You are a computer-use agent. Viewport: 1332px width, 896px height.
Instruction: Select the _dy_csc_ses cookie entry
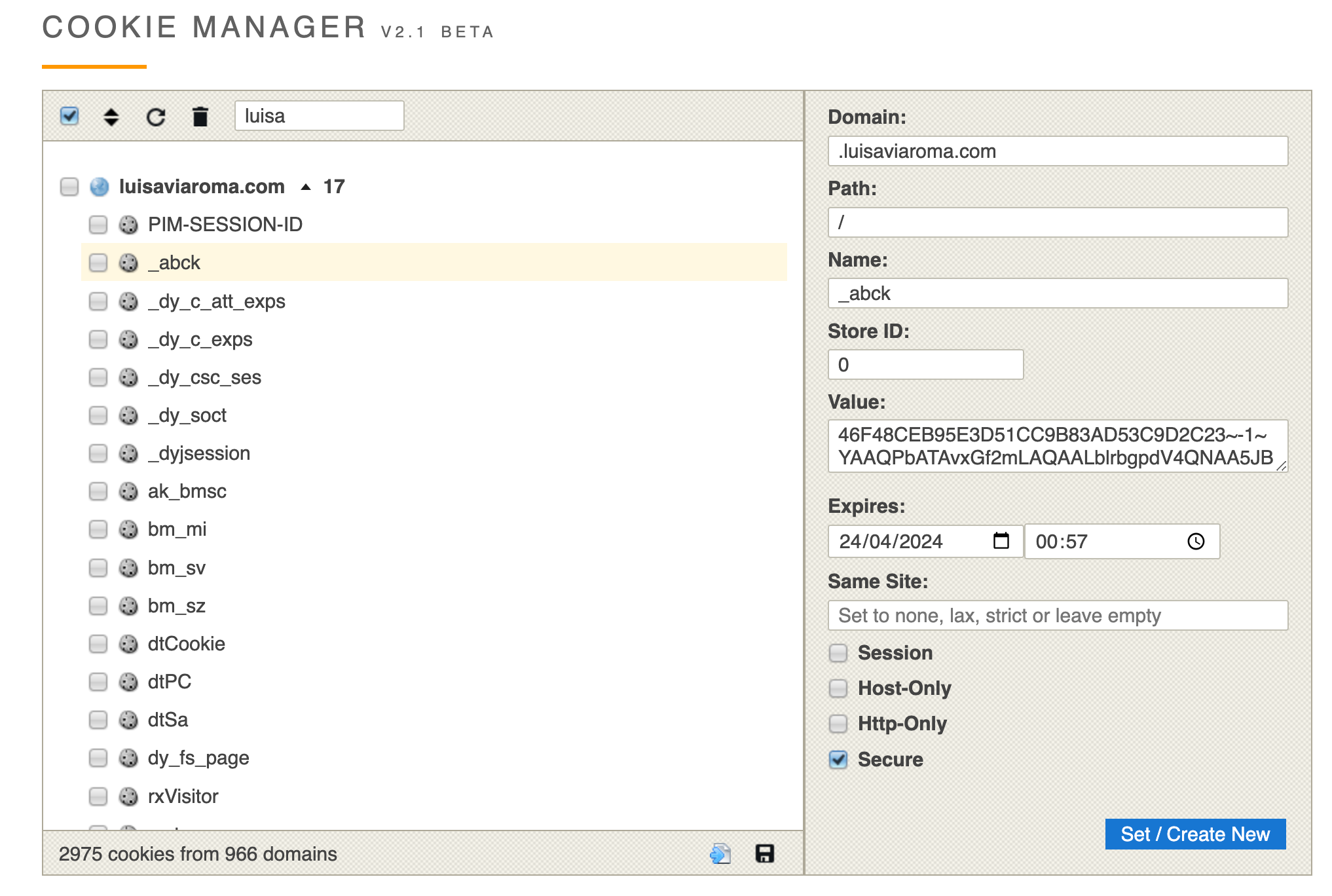[204, 377]
